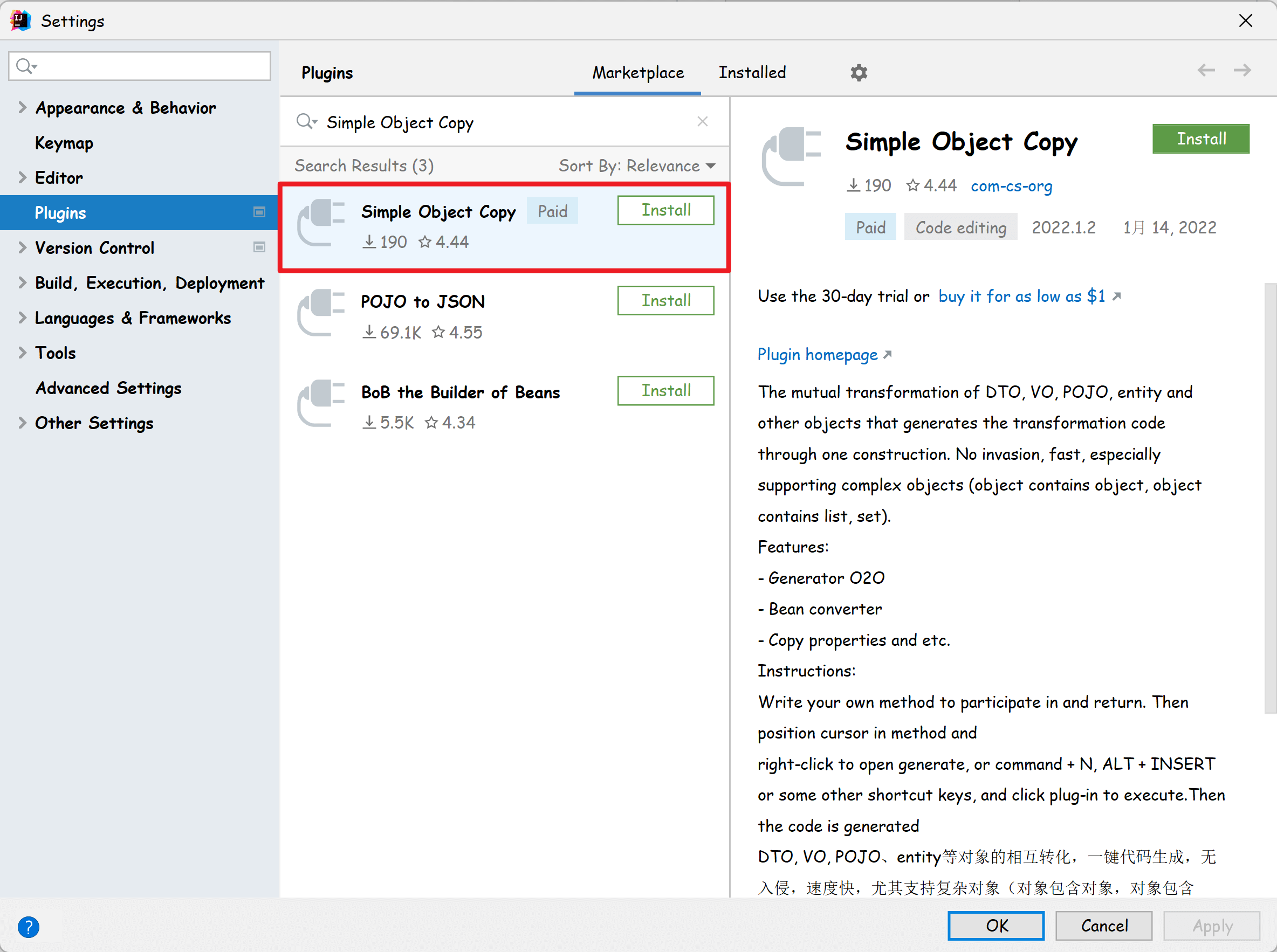Navigate back with the left arrow
Image resolution: width=1277 pixels, height=952 pixels.
(x=1205, y=70)
